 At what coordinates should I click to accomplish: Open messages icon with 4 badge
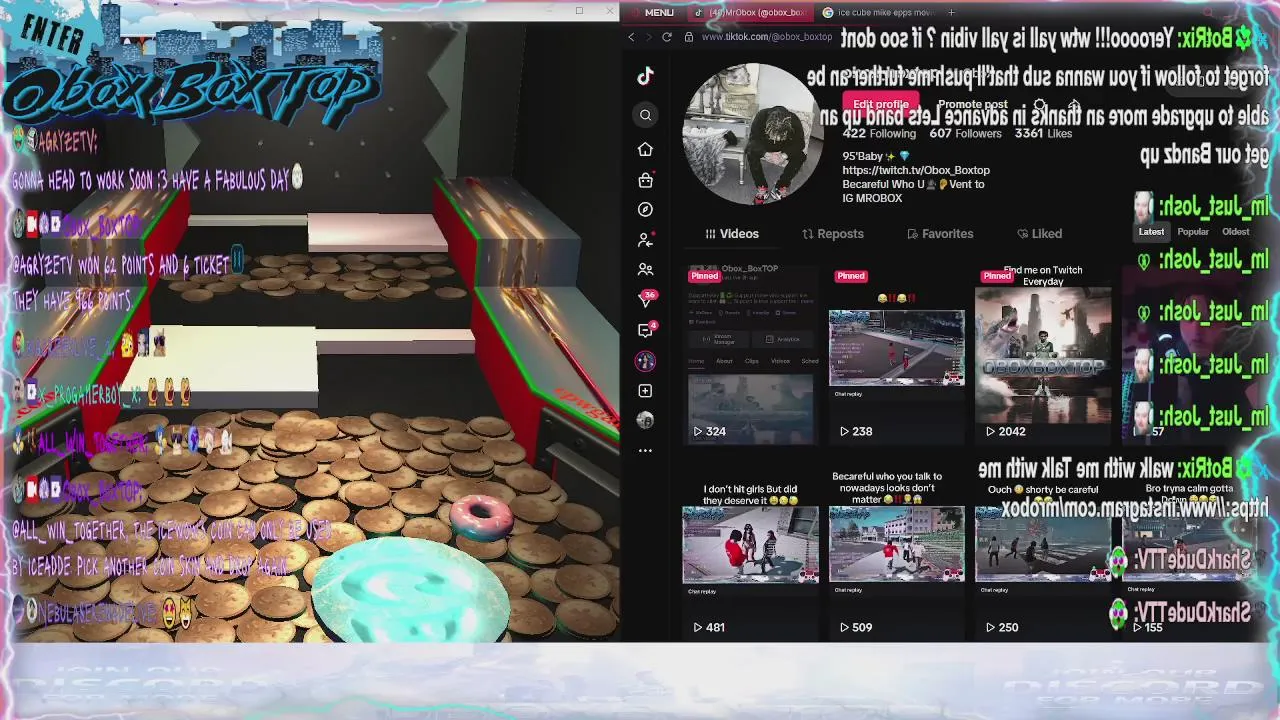pyautogui.click(x=646, y=330)
